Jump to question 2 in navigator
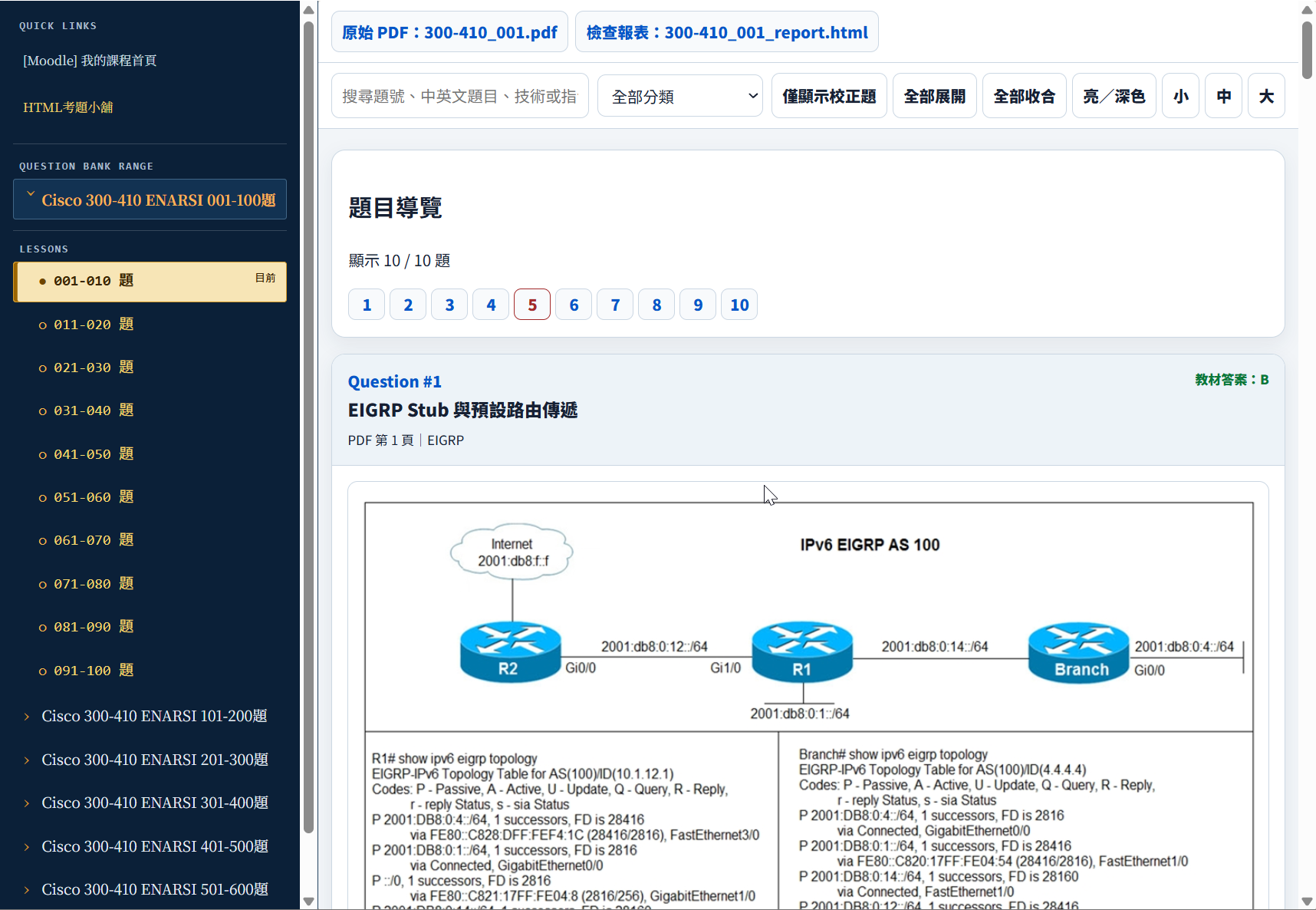Image resolution: width=1316 pixels, height=910 pixels. point(408,305)
